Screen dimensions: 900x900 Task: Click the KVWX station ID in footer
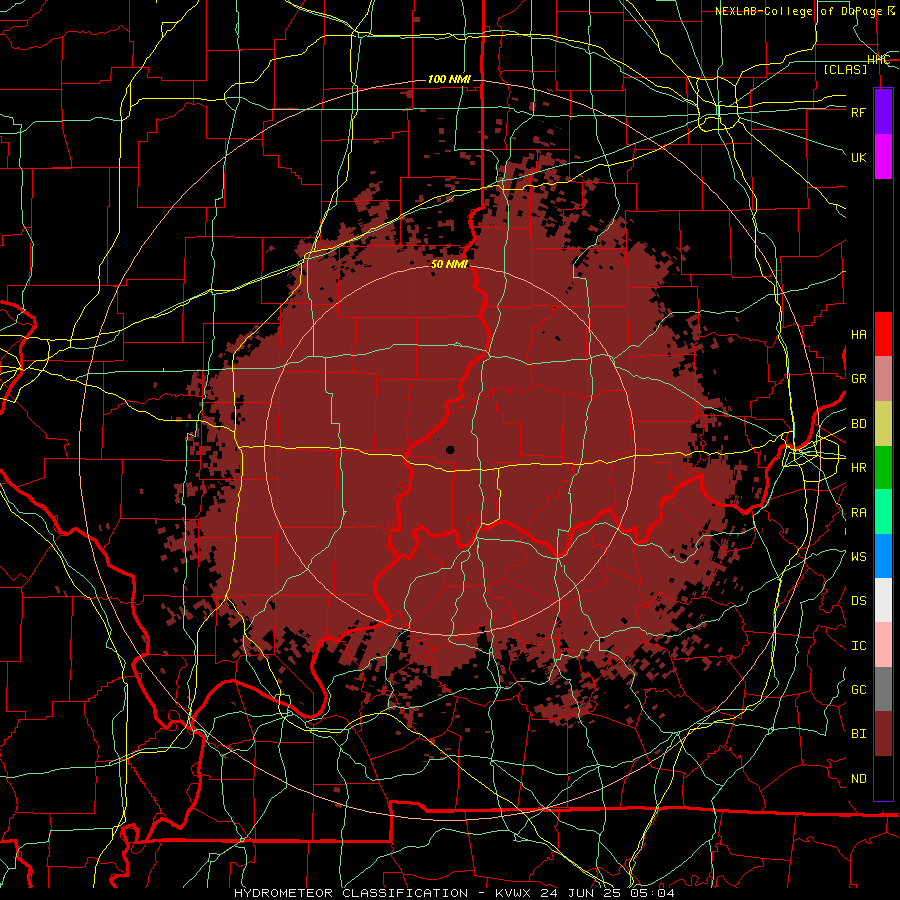(513, 893)
